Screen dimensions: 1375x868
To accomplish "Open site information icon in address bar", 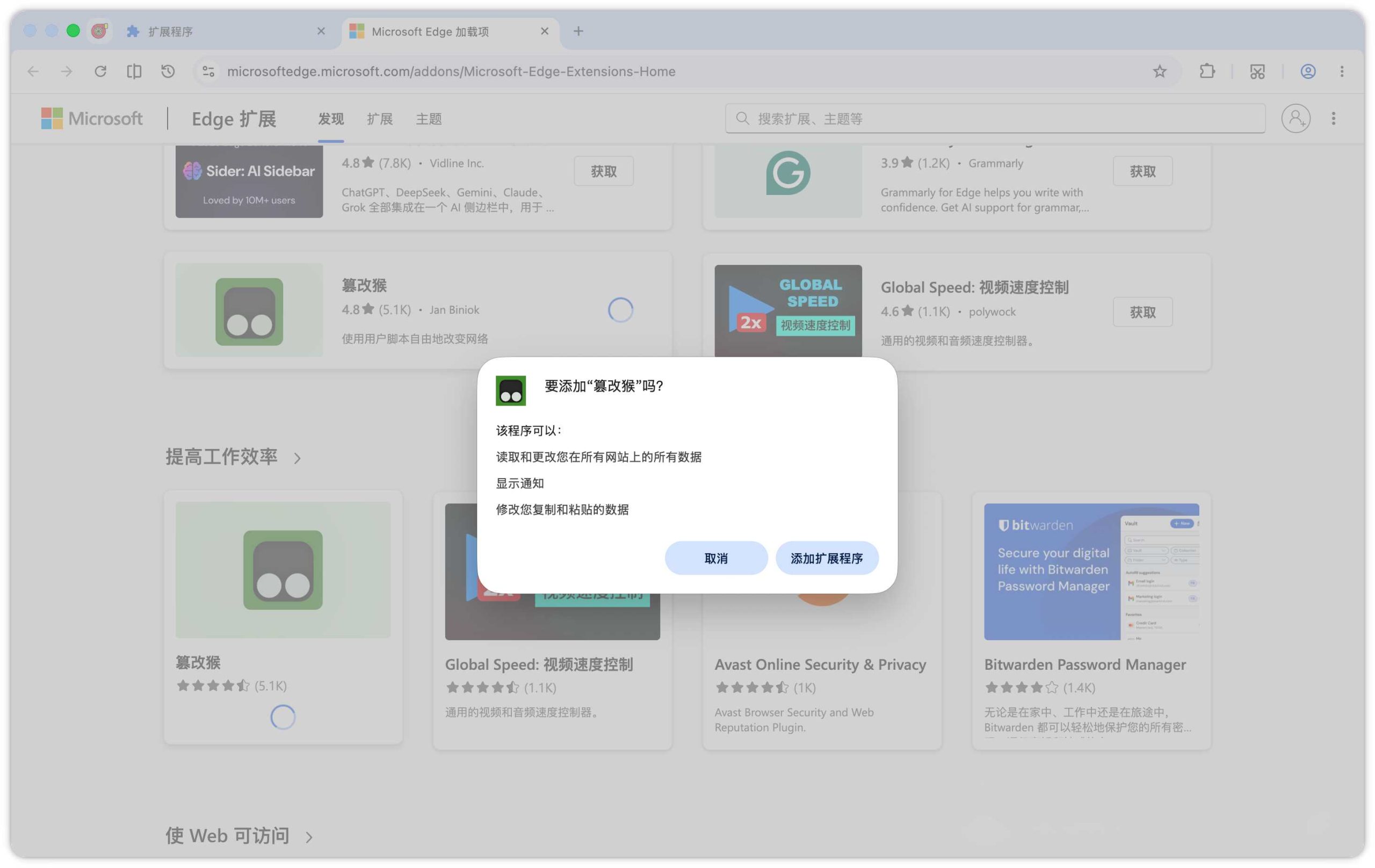I will pyautogui.click(x=208, y=71).
